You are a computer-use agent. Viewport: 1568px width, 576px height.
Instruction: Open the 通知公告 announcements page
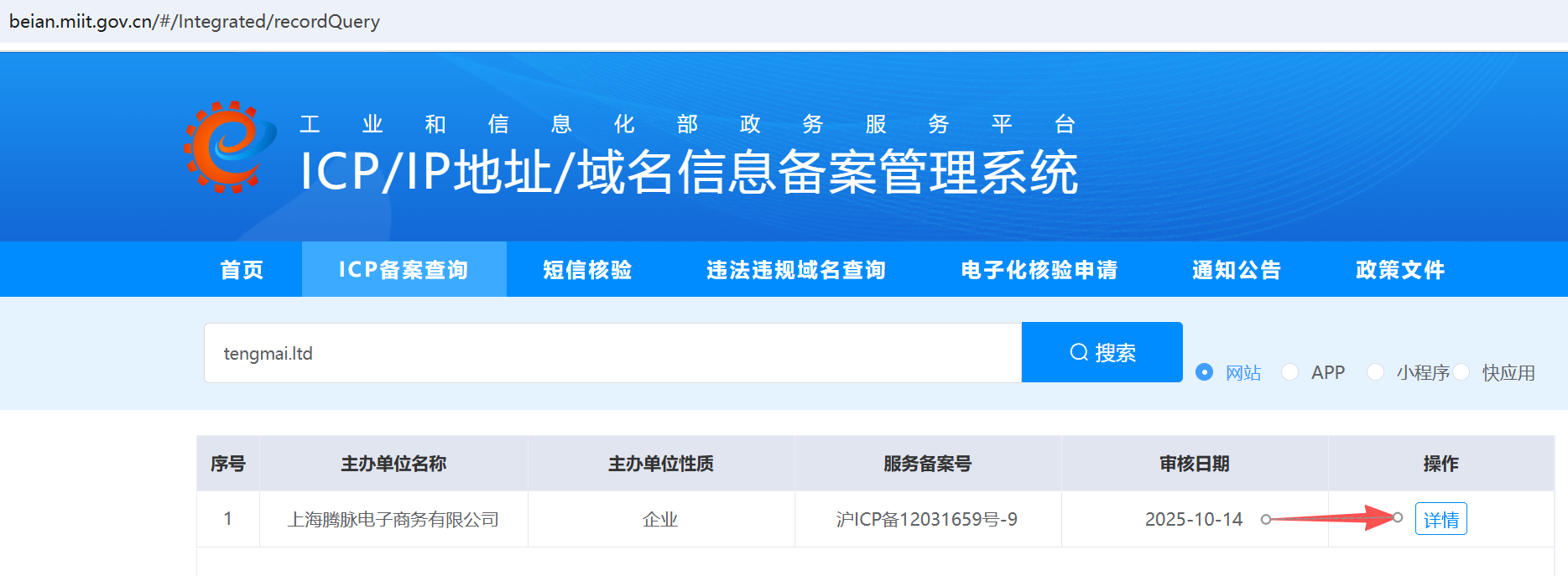coord(1237,270)
